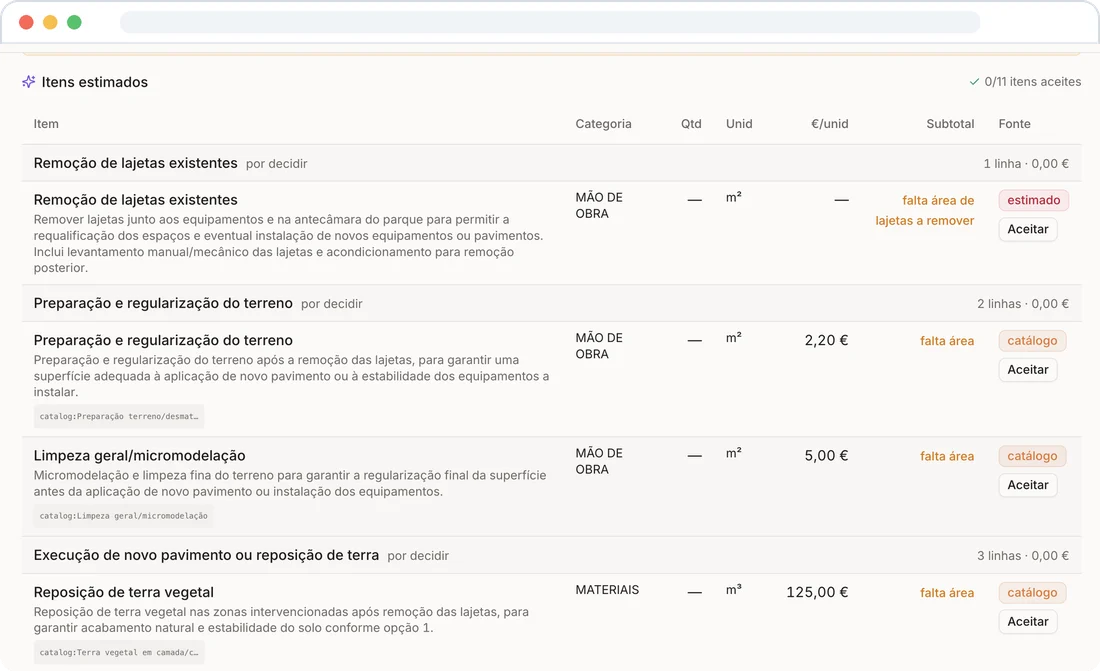Click falta área in Limpeza geral/micromodelação row
1100x671 pixels.
click(947, 456)
